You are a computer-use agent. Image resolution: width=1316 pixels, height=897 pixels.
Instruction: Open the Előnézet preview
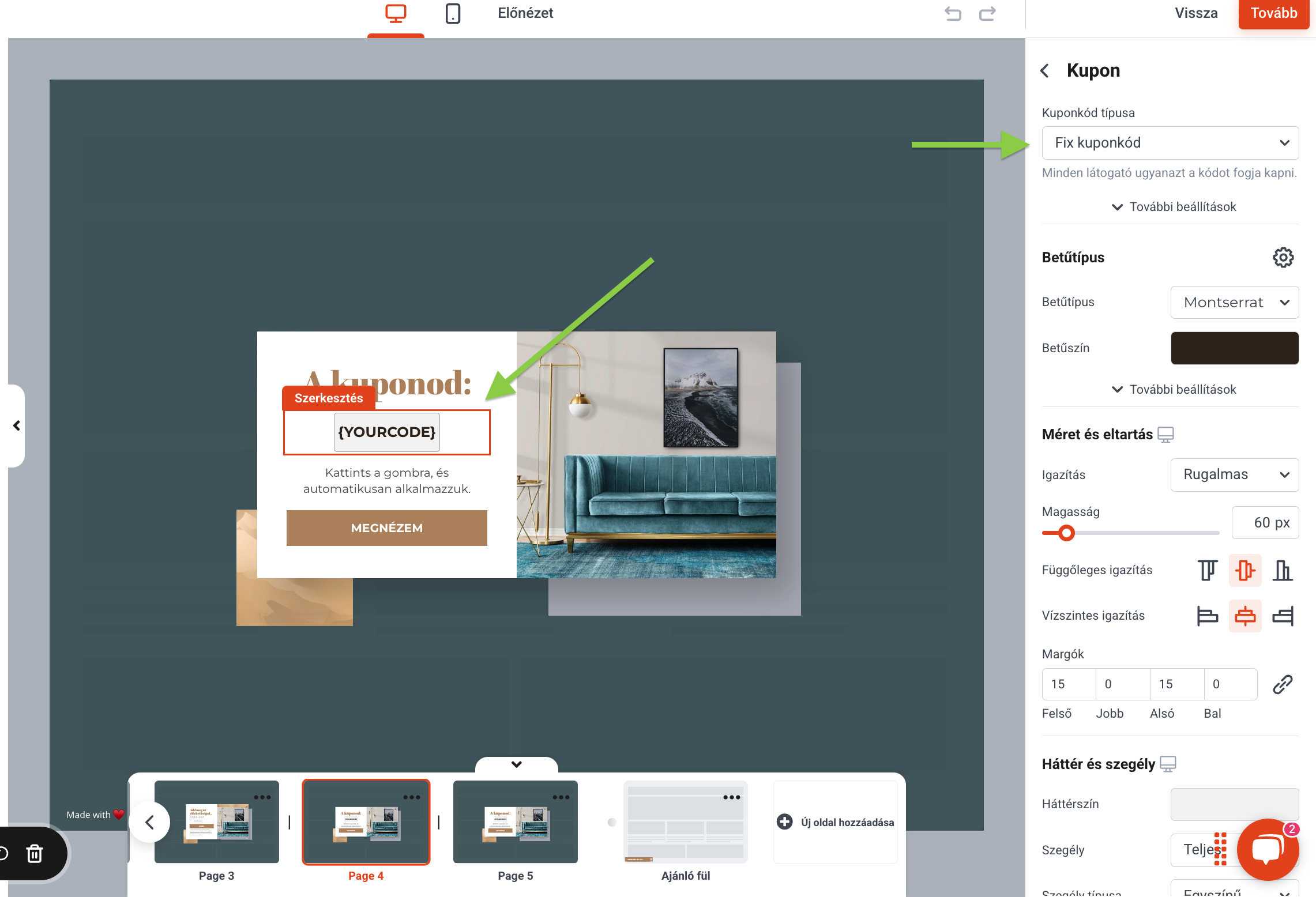coord(525,13)
